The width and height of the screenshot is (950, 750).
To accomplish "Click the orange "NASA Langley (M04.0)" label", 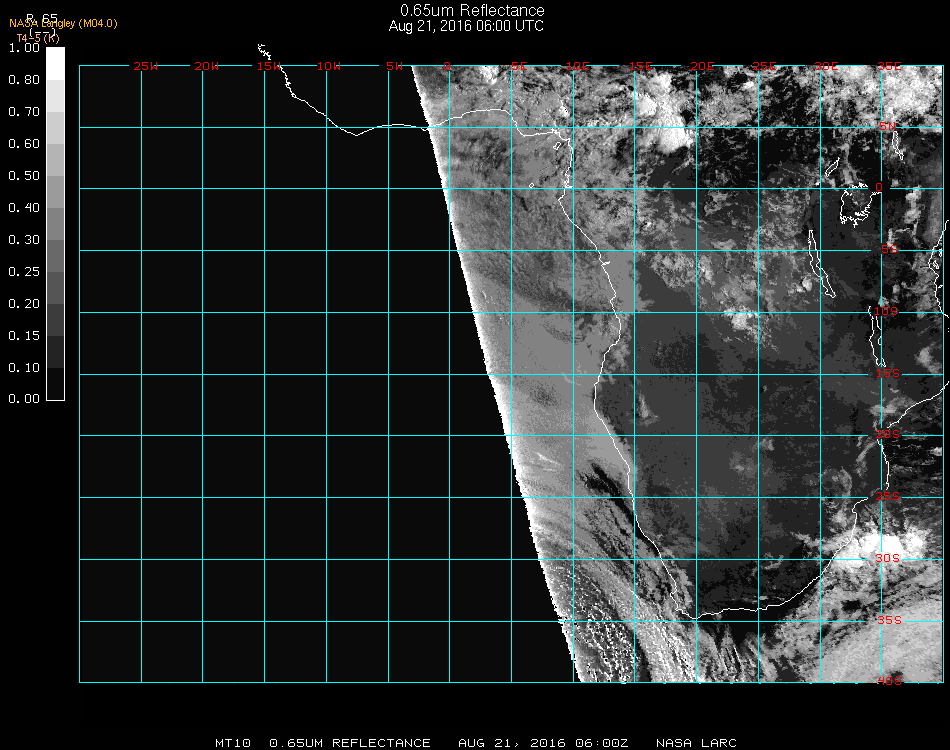I will click(x=63, y=23).
